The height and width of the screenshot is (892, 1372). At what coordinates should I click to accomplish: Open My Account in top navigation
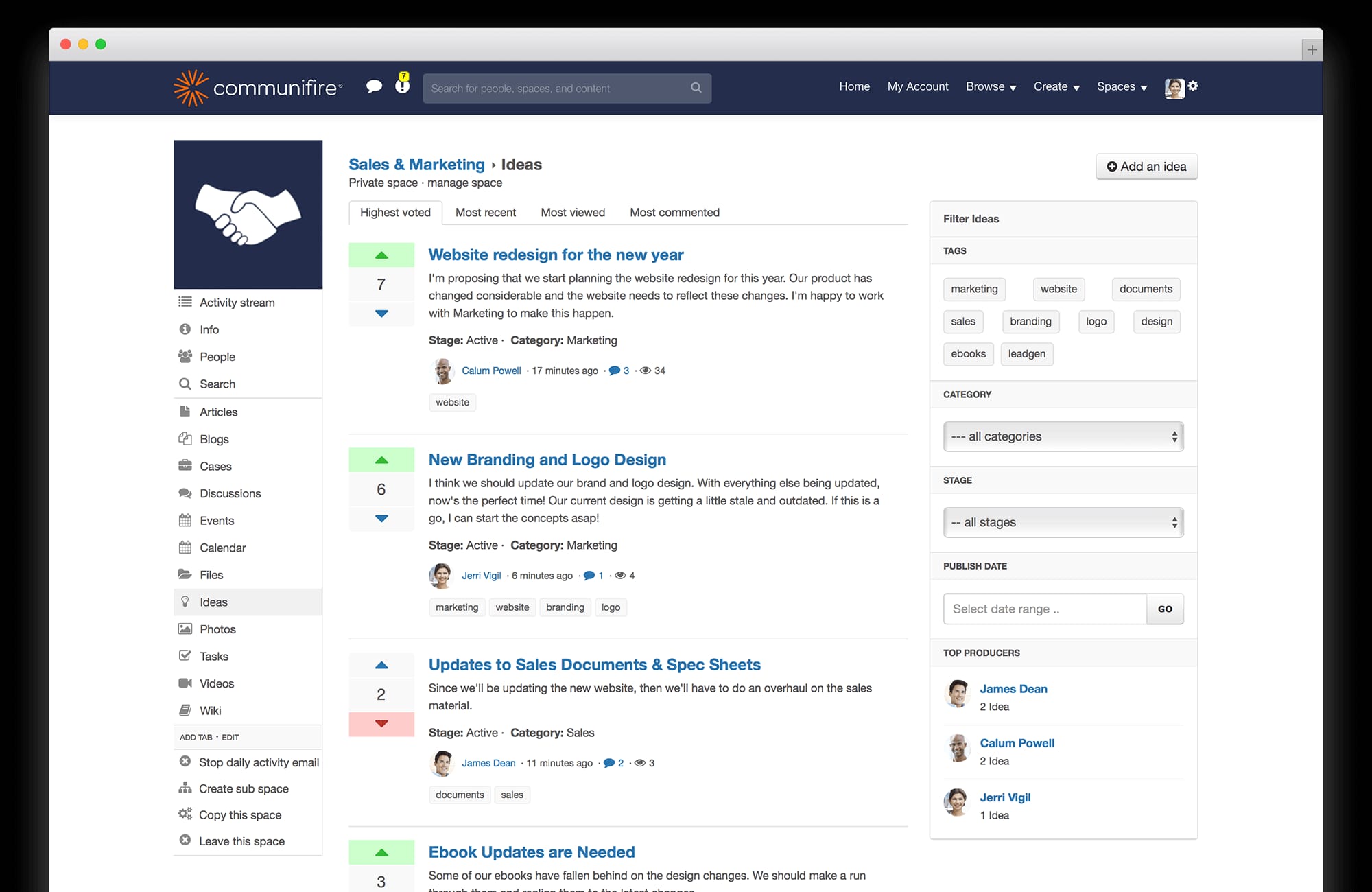coord(918,86)
